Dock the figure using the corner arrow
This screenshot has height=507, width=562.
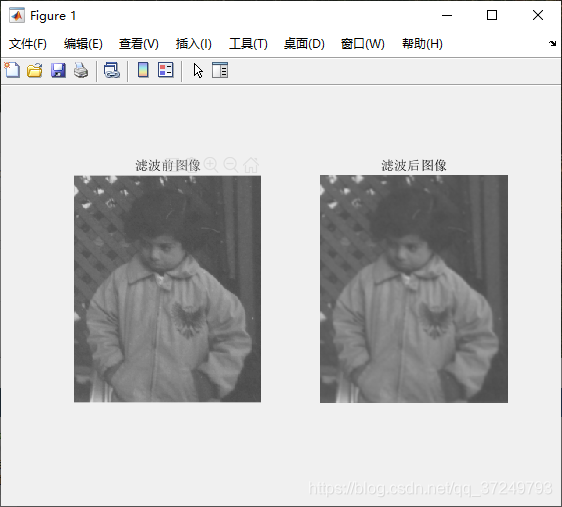point(552,43)
